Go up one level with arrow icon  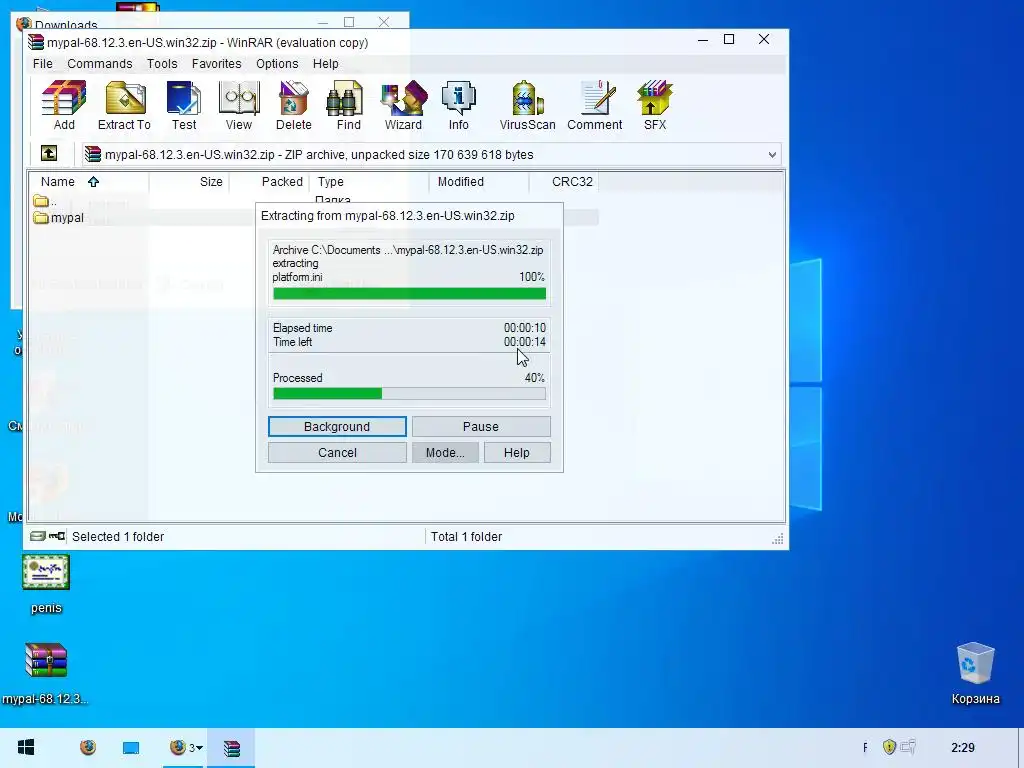pyautogui.click(x=49, y=153)
